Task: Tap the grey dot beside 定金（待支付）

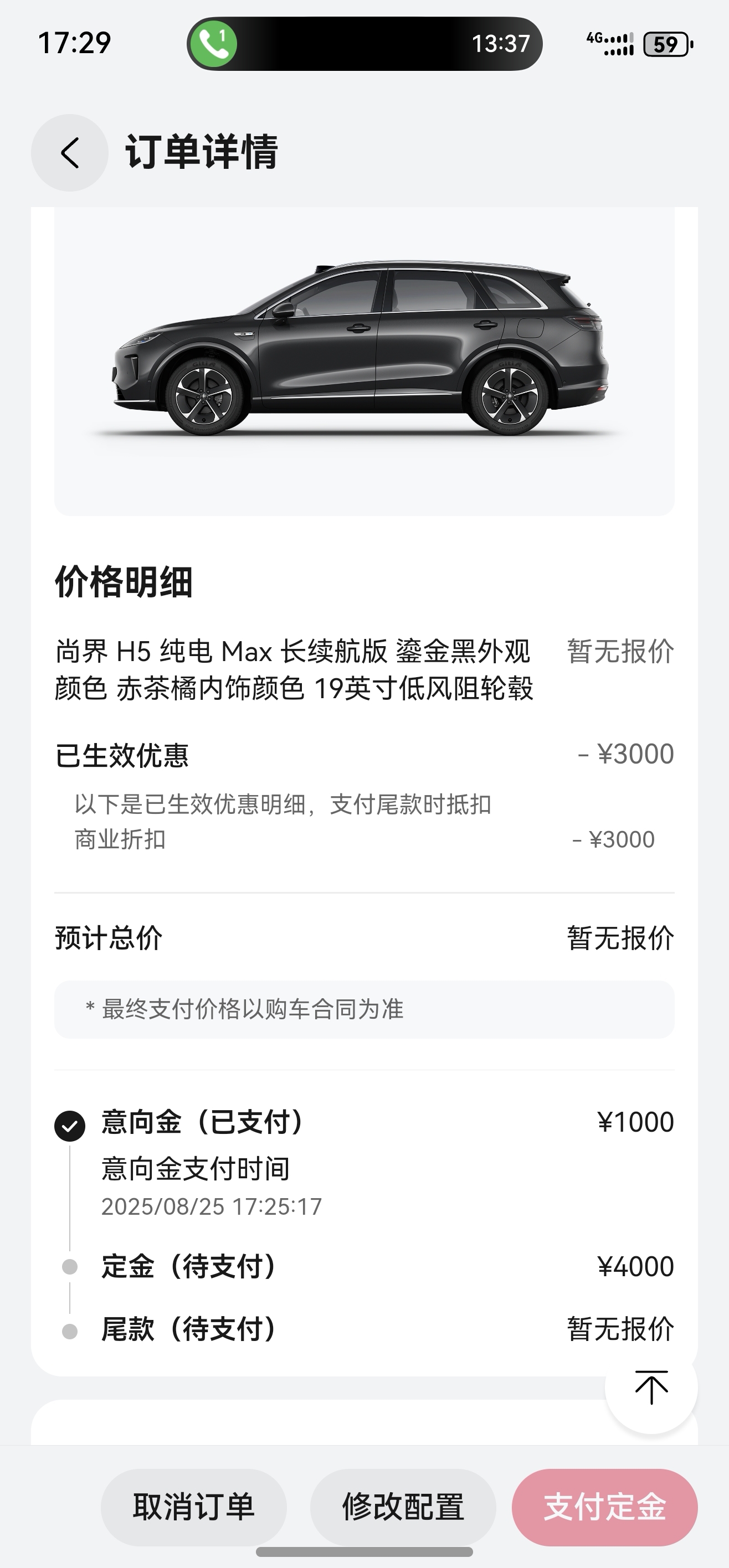Action: [70, 1267]
